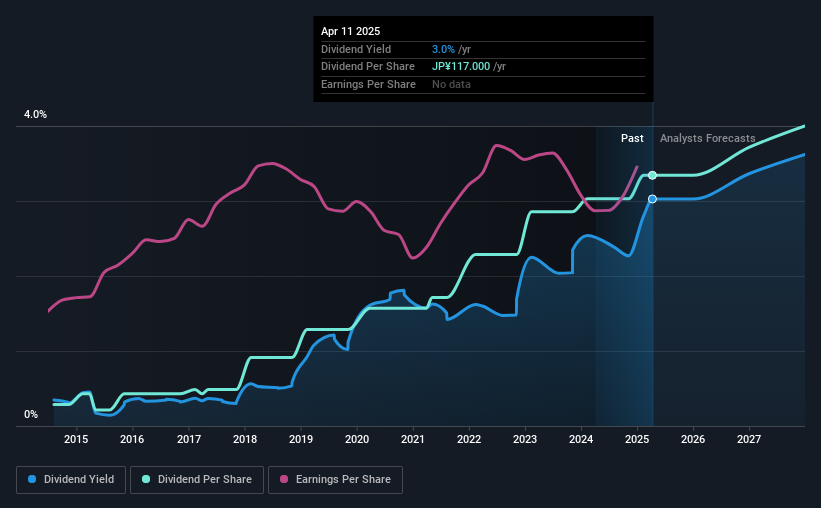Image resolution: width=821 pixels, height=508 pixels.
Task: Toggle the Dividend Per Share legend button
Action: [197, 480]
